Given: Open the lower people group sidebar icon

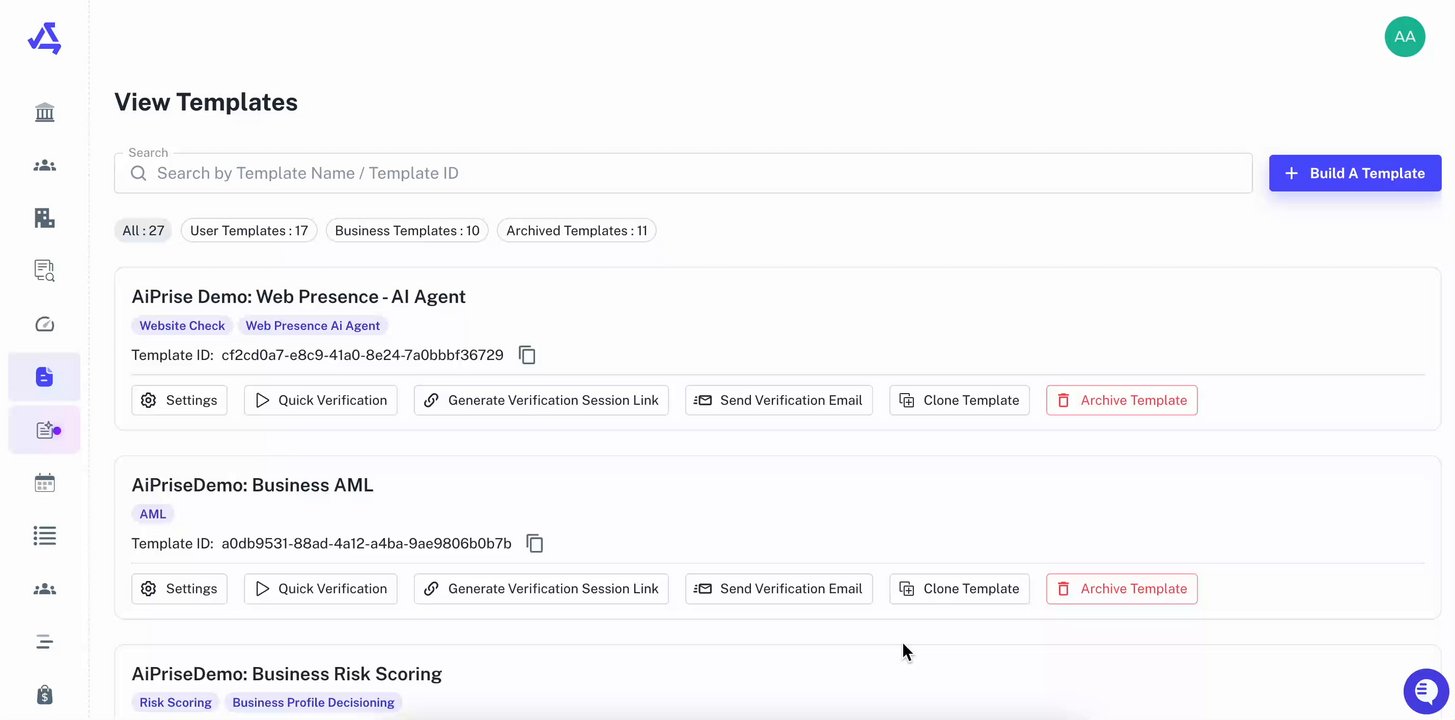Looking at the screenshot, I should [44, 589].
